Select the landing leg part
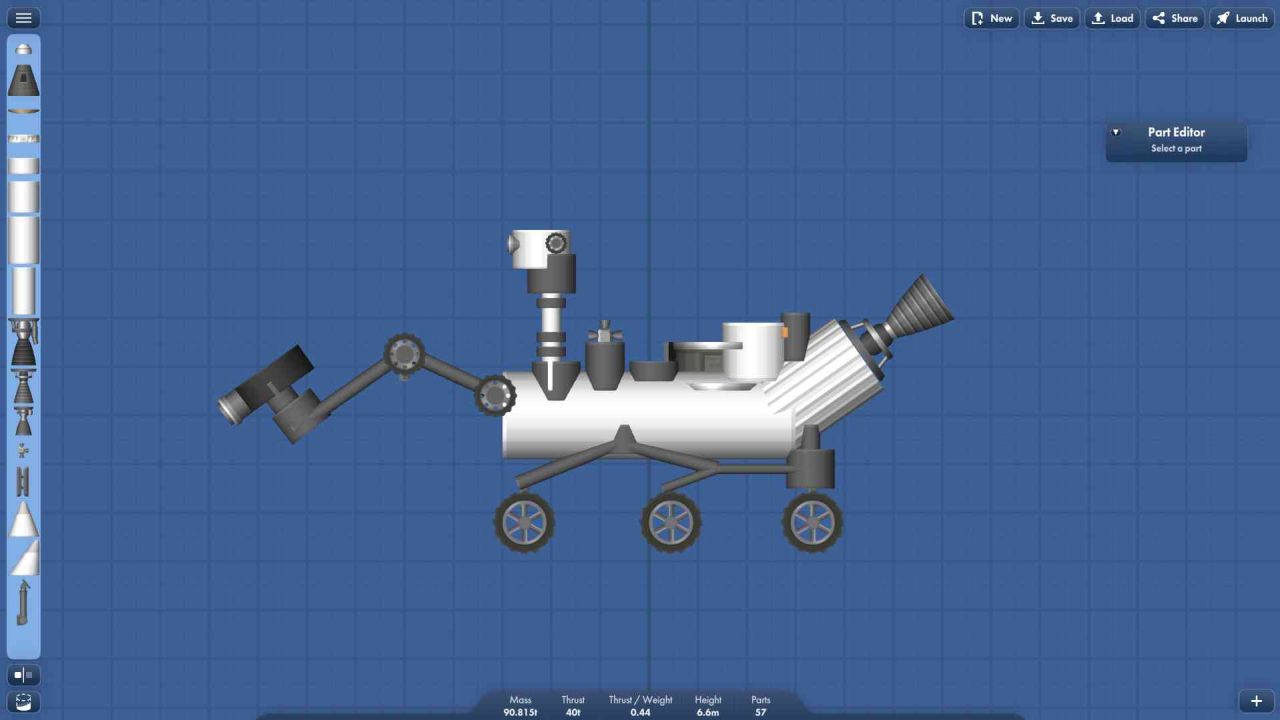1280x720 pixels. point(23,603)
